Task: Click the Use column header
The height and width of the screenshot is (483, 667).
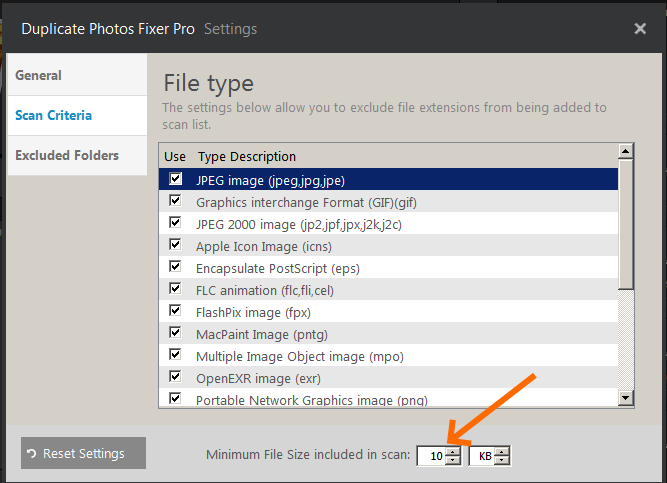Action: click(x=175, y=157)
